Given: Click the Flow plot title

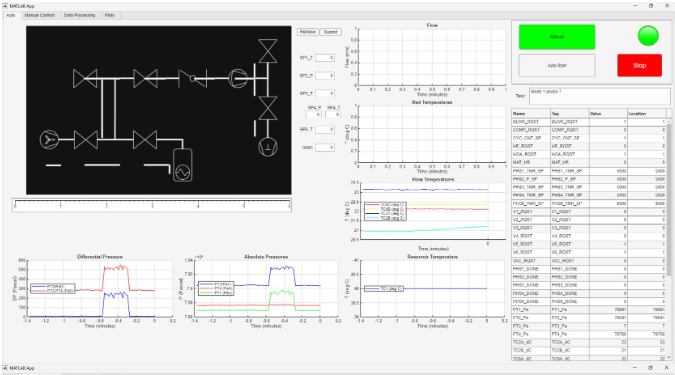Looking at the screenshot, I should [x=432, y=25].
